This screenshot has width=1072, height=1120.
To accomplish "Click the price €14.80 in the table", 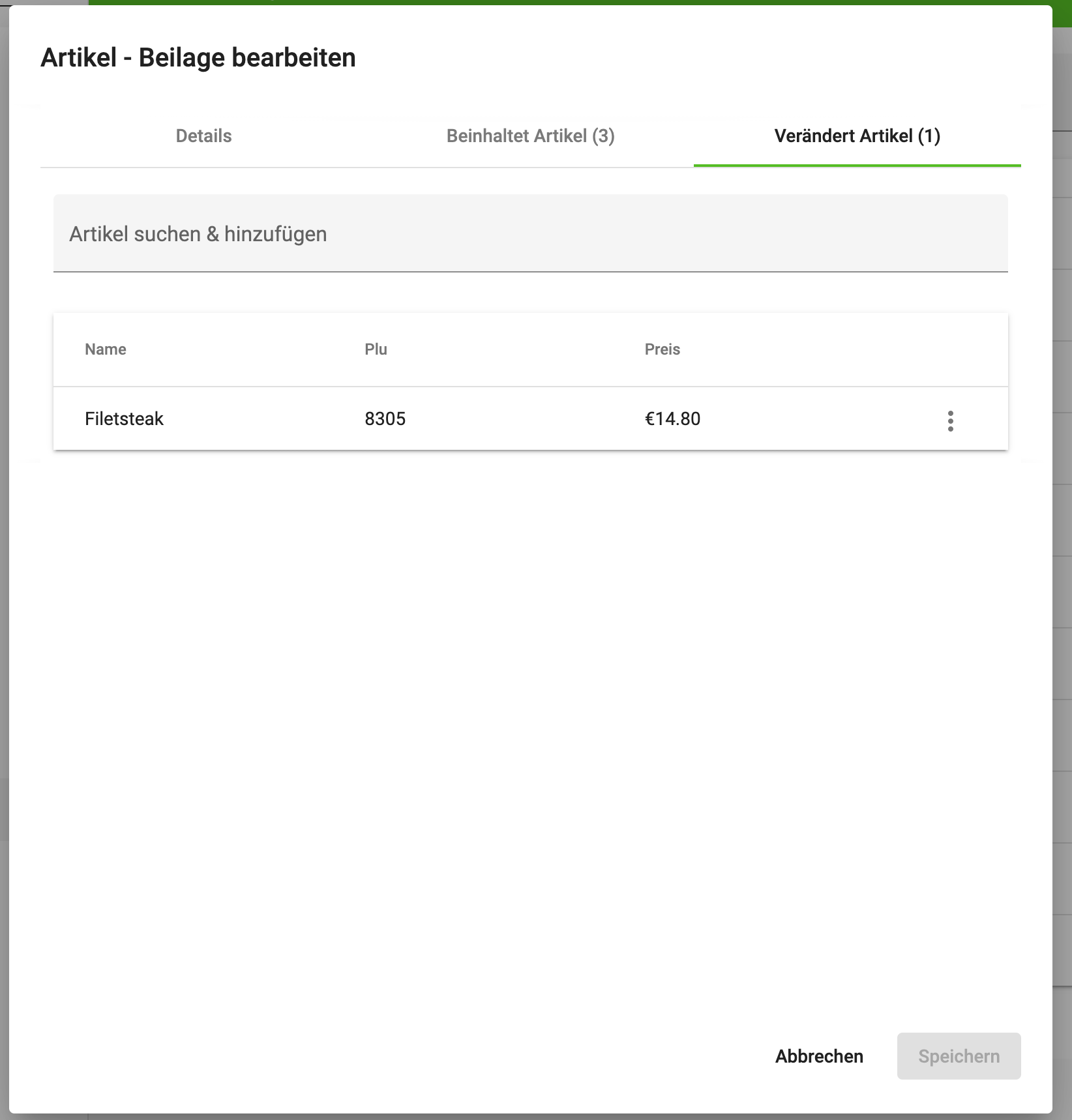I will pos(672,419).
